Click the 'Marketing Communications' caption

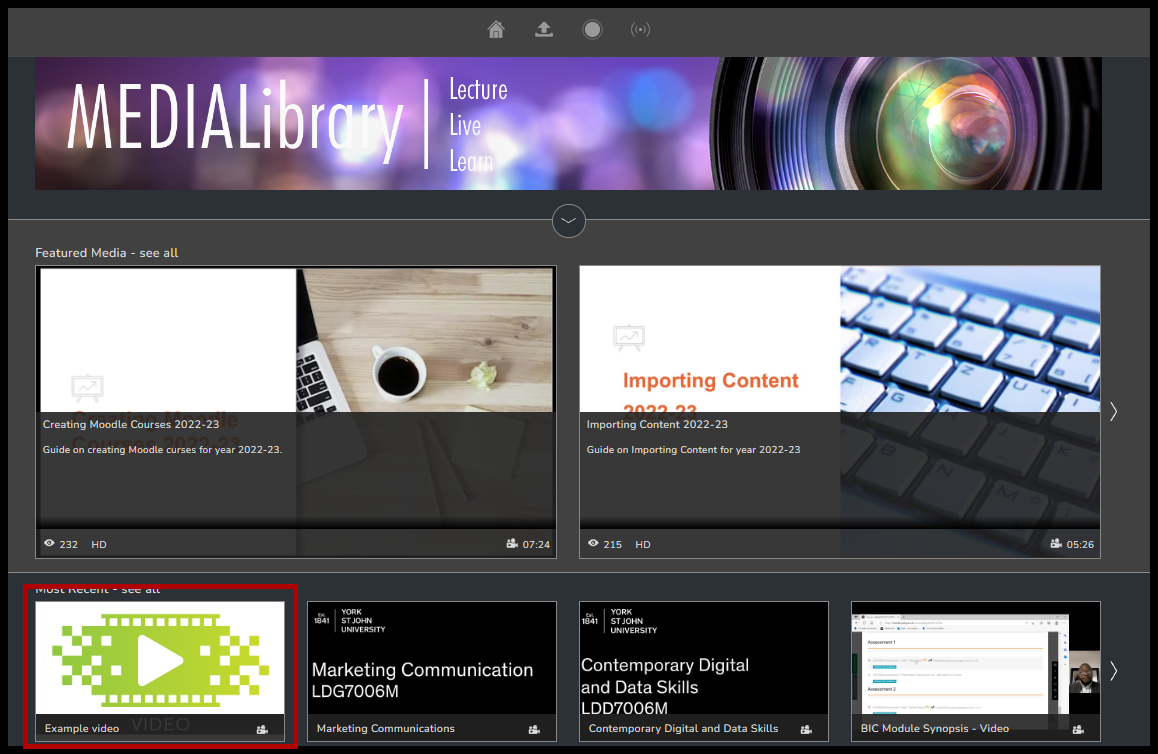point(386,729)
